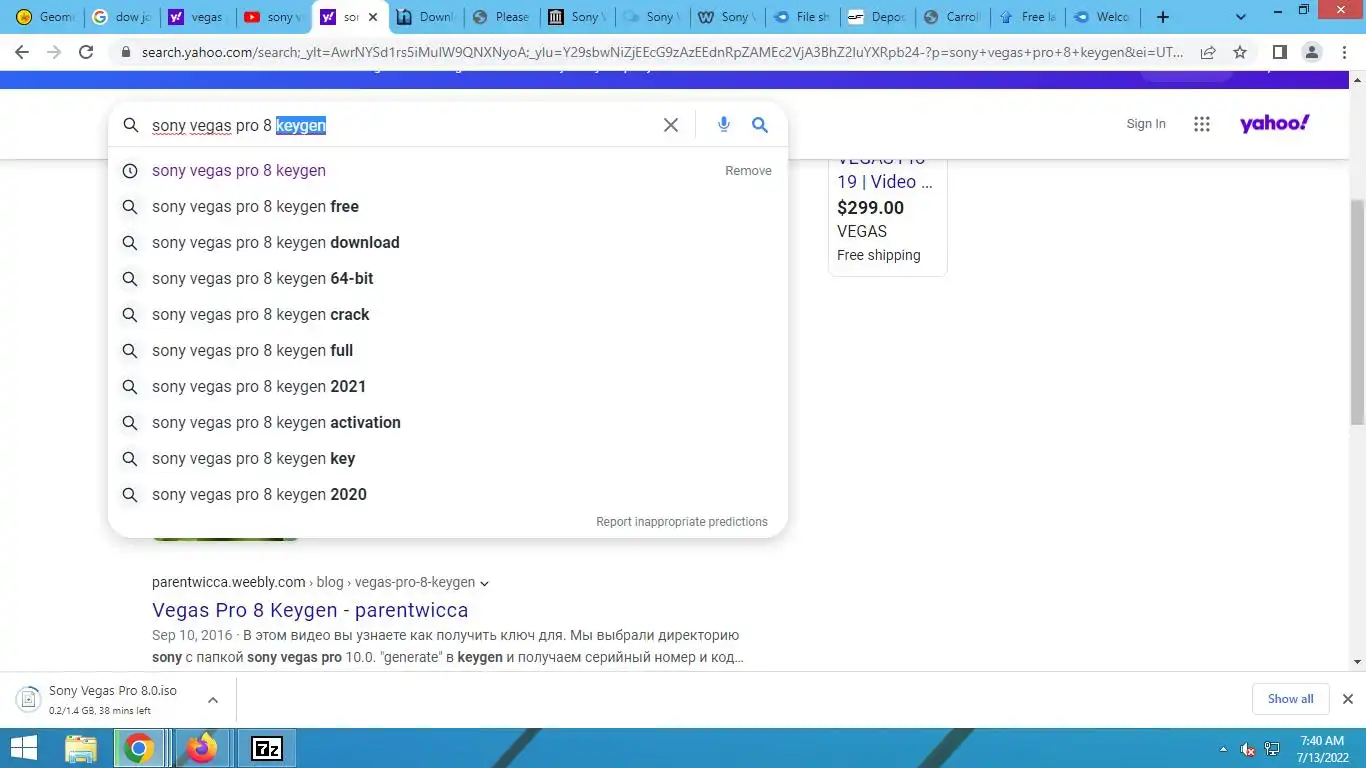Screen dimensions: 1366x768
Task: Click the lock icon in address bar
Action: pos(125,52)
